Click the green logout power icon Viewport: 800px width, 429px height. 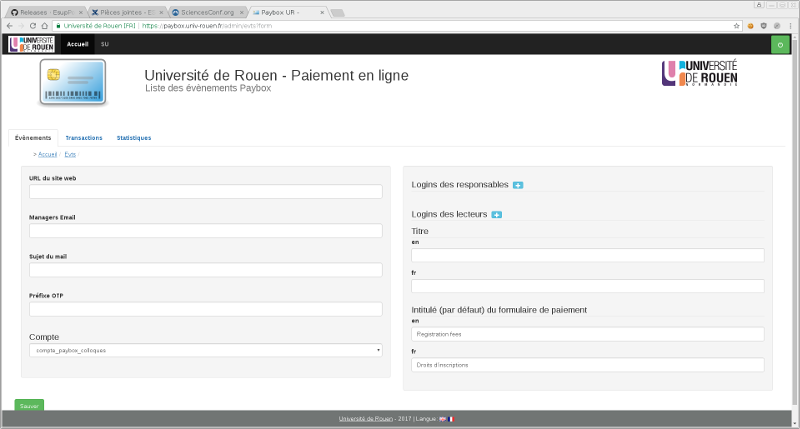point(779,45)
